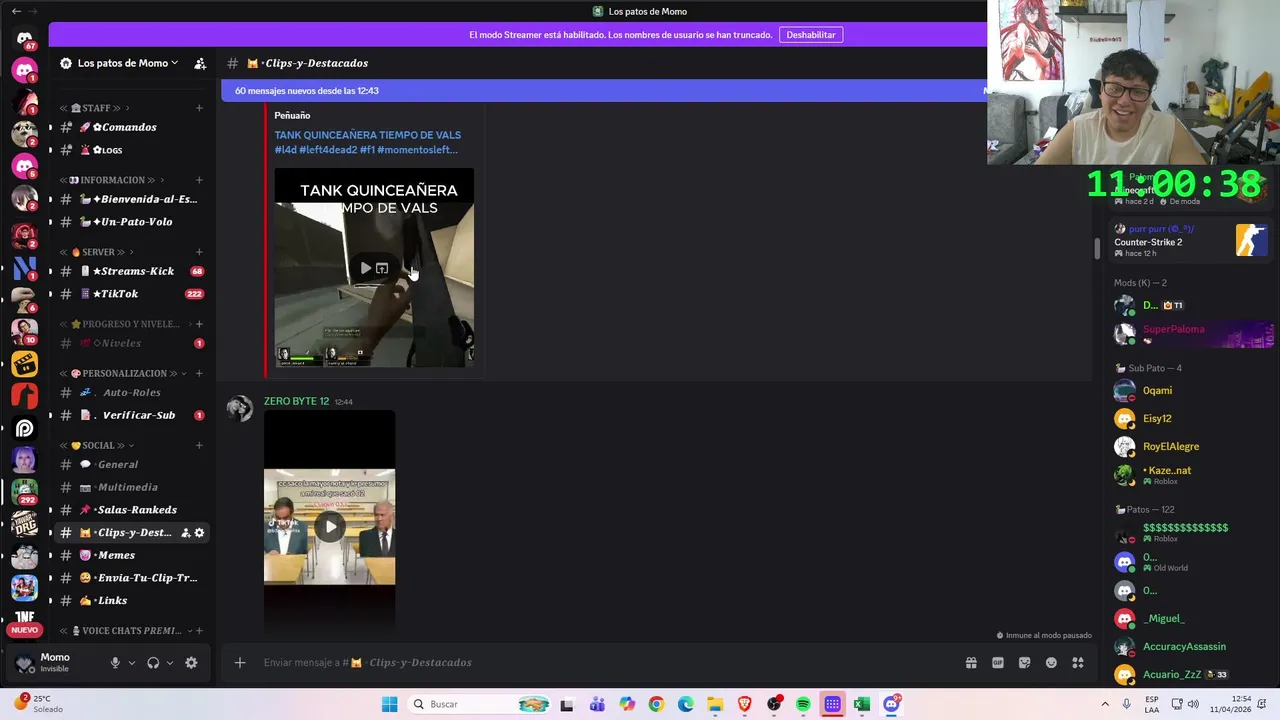Play the TANK QUINCEAÑERA video embed
Image resolution: width=1280 pixels, height=720 pixels.
[365, 268]
